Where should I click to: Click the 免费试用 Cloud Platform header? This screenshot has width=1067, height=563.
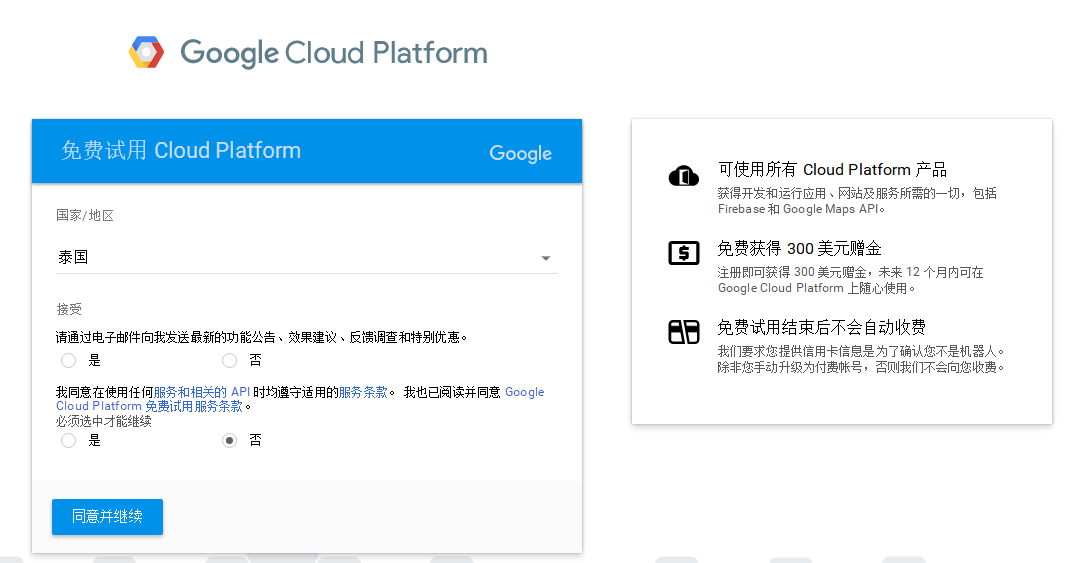coord(180,150)
